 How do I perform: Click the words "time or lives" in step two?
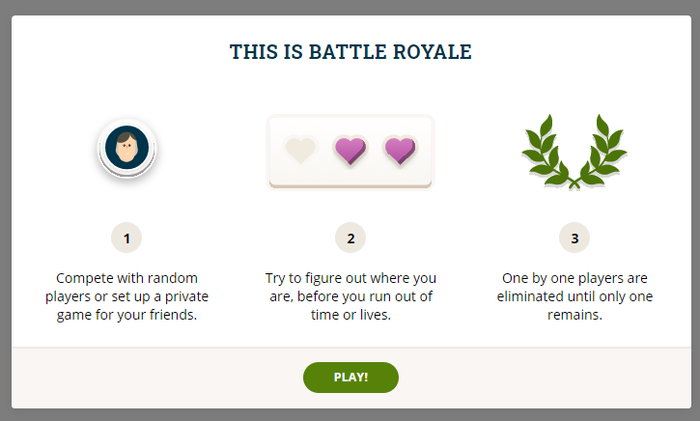click(x=349, y=314)
